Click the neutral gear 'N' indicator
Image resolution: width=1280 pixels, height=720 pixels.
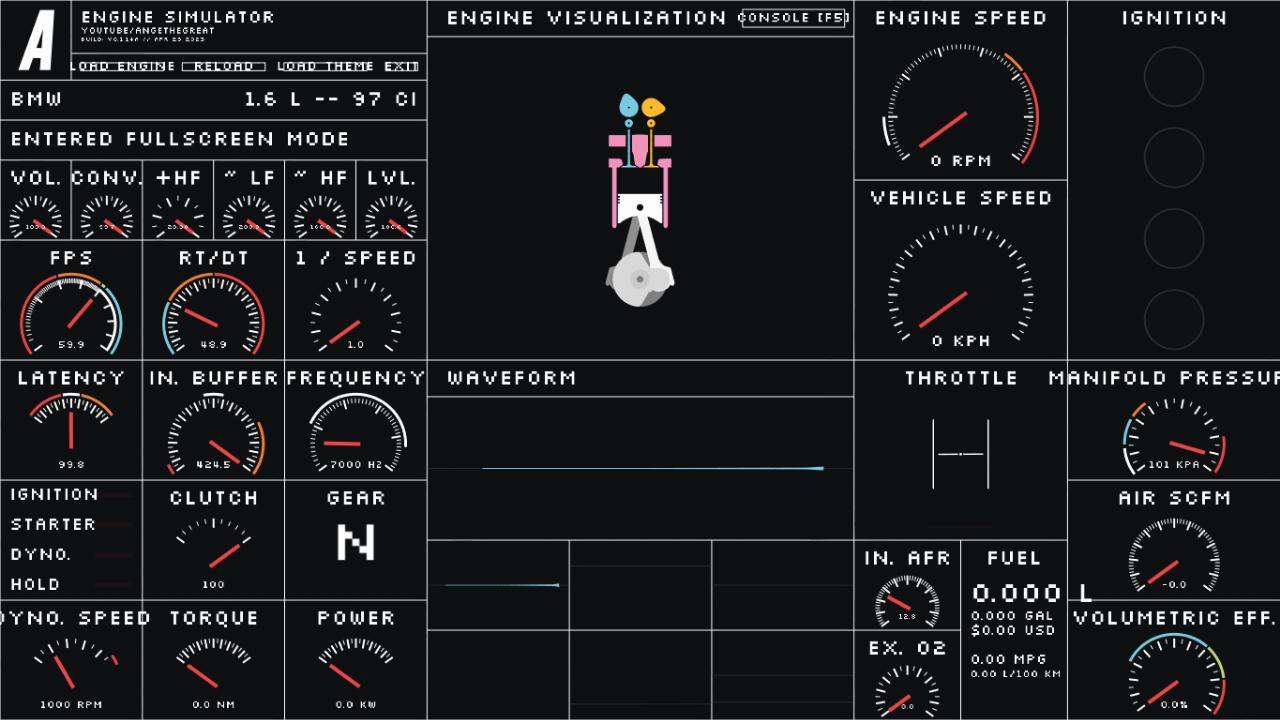coord(355,542)
